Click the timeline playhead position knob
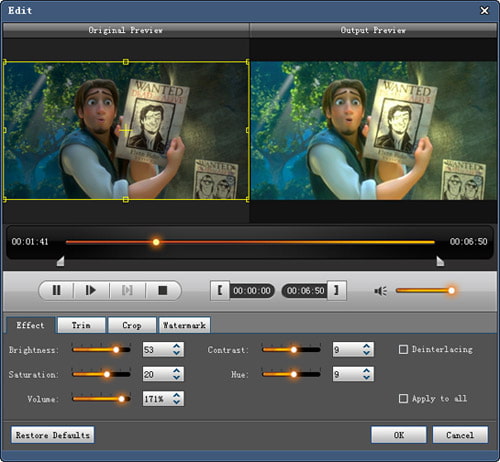This screenshot has width=500, height=462. pos(156,242)
